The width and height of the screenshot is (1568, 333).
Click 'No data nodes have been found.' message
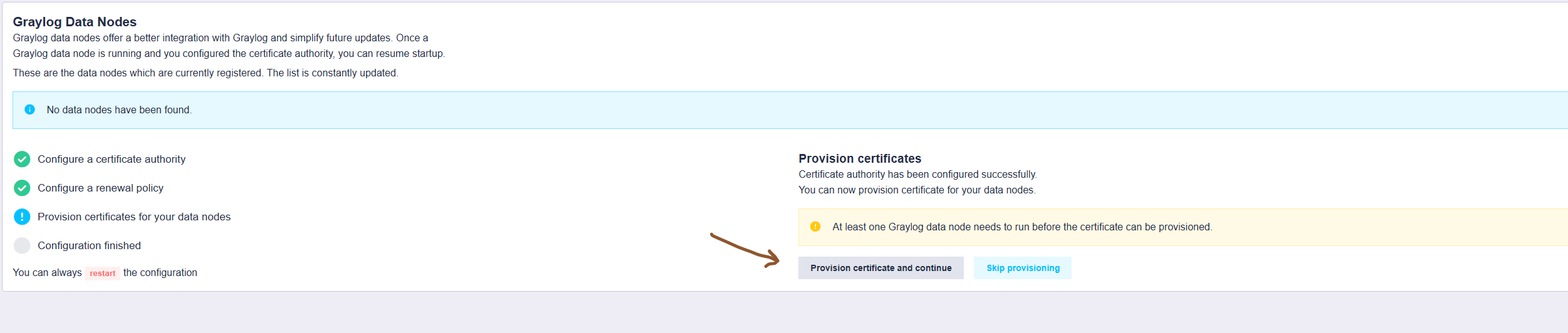coord(119,110)
